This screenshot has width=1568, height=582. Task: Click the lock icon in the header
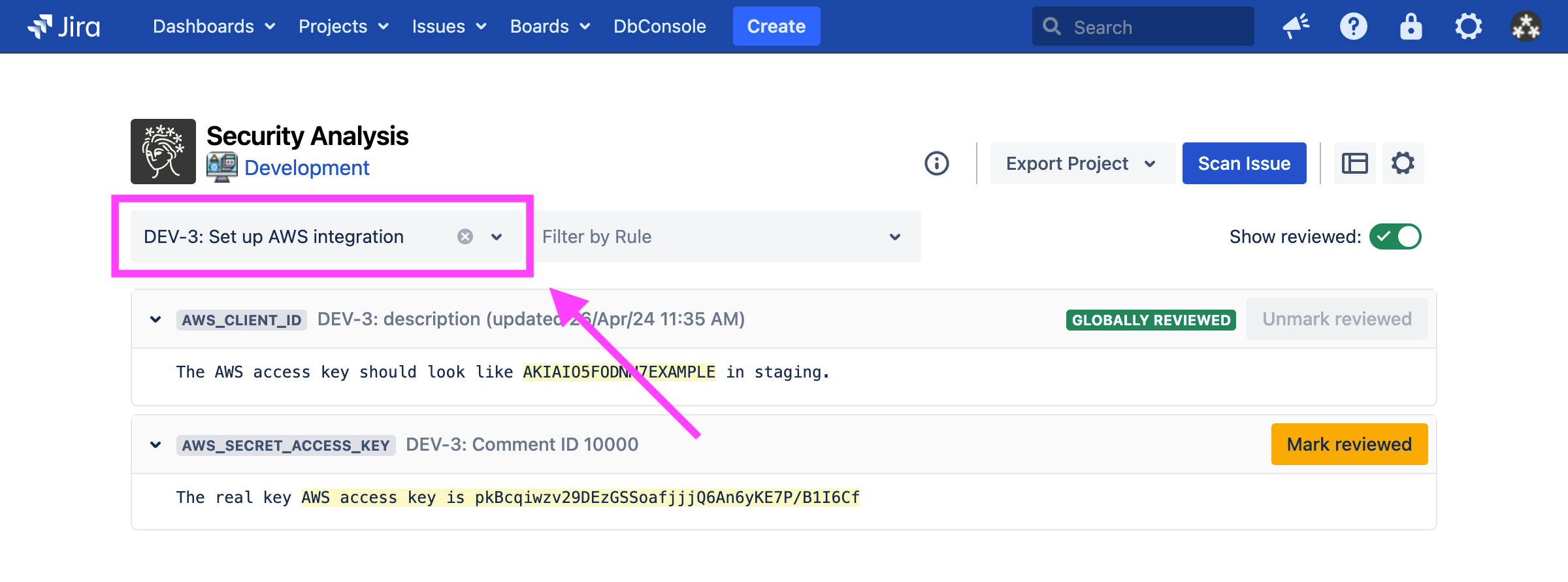tap(1411, 27)
